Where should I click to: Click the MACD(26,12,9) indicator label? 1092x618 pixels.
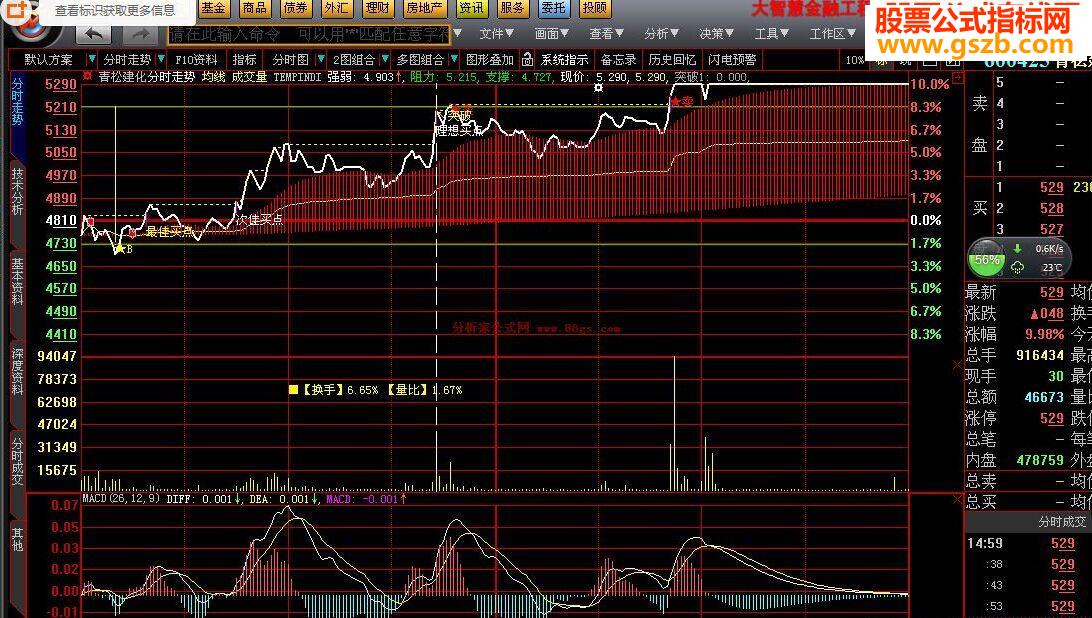121,498
